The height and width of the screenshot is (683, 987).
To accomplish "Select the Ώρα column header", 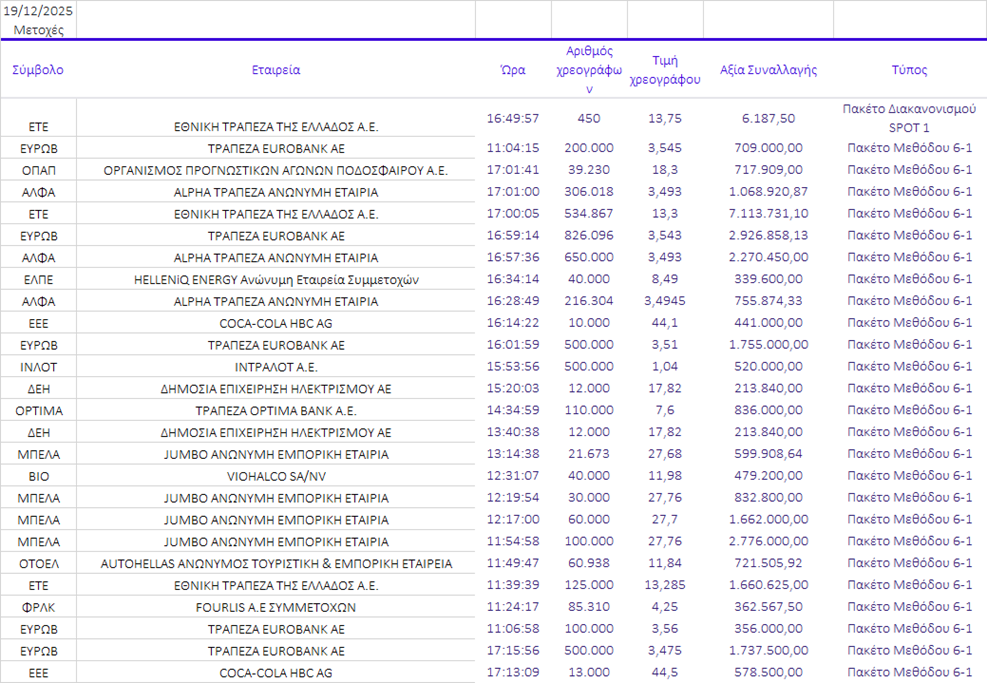I will (x=513, y=70).
